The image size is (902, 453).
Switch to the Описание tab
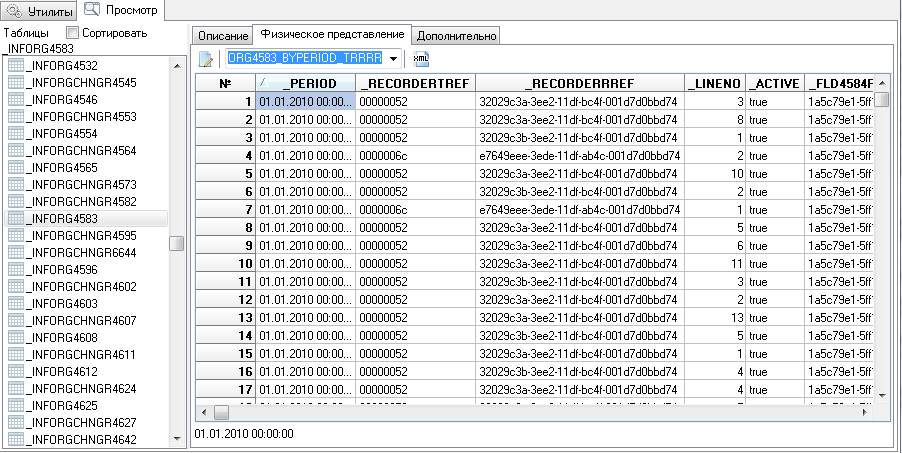click(x=221, y=35)
